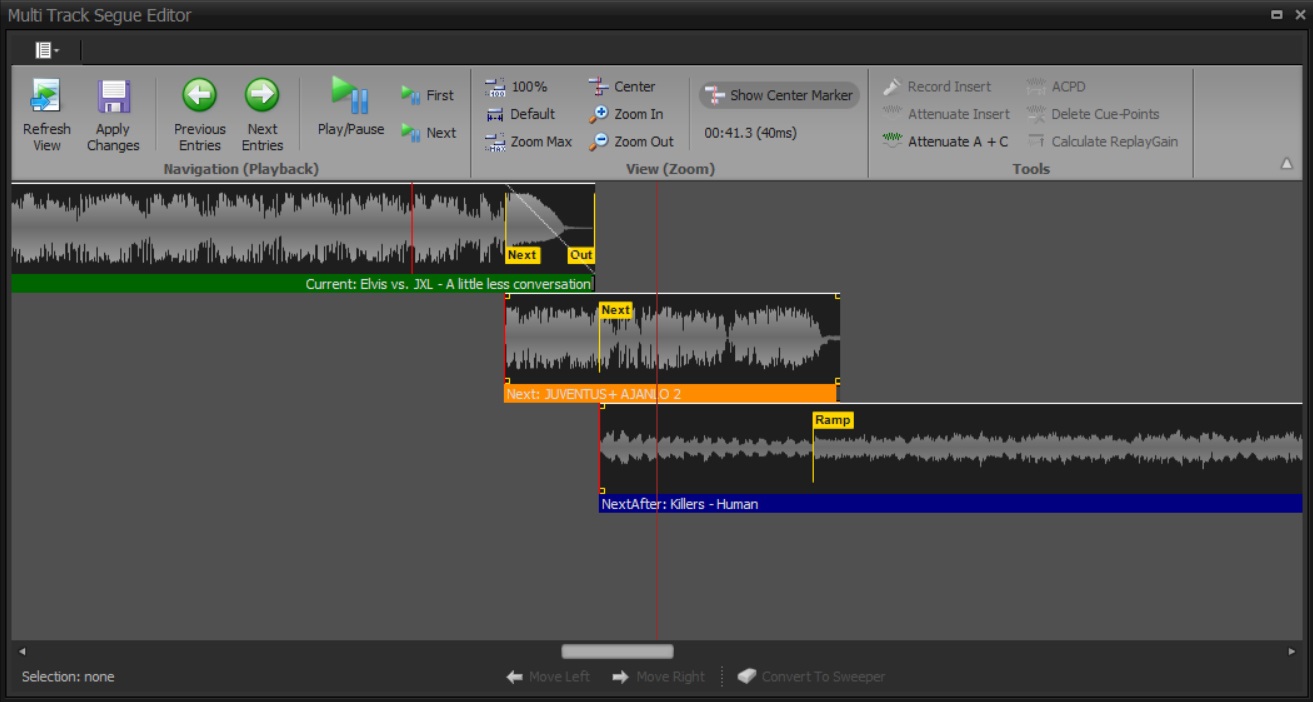Open the quick access dropdown menu
The height and width of the screenshot is (702, 1313).
pyautogui.click(x=47, y=50)
